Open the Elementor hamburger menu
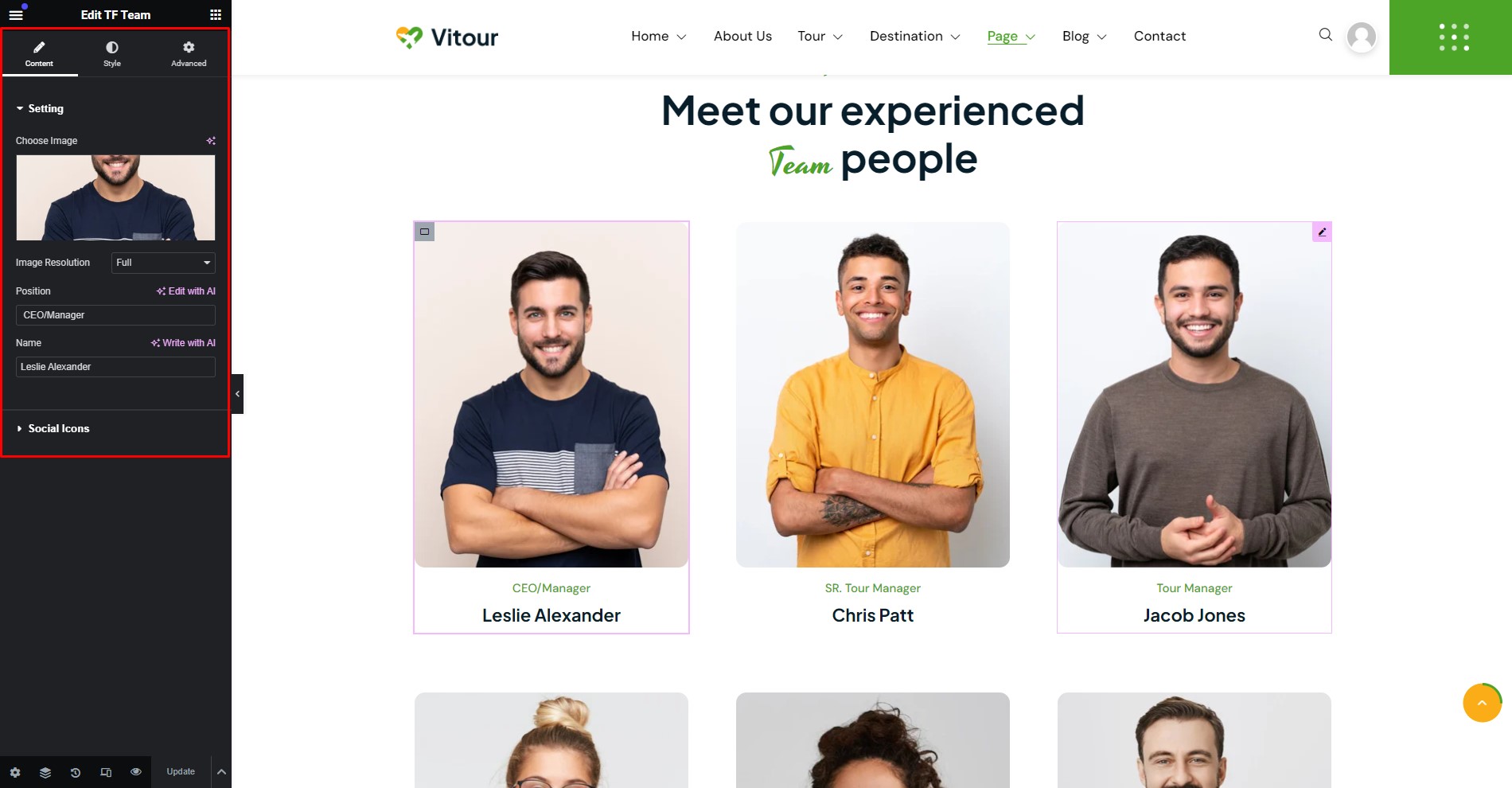Image resolution: width=1512 pixels, height=788 pixels. 16,14
